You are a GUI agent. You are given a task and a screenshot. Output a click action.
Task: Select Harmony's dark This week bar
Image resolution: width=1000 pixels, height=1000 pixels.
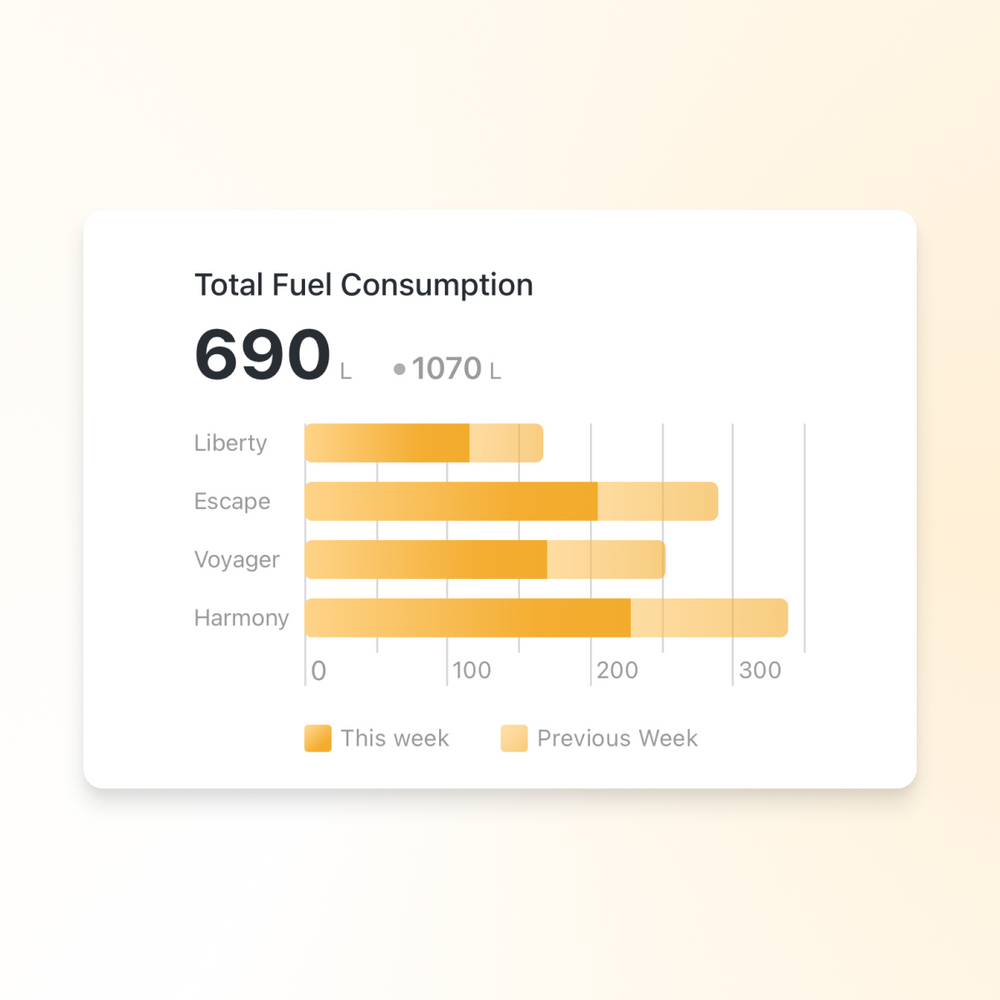[x=467, y=618]
